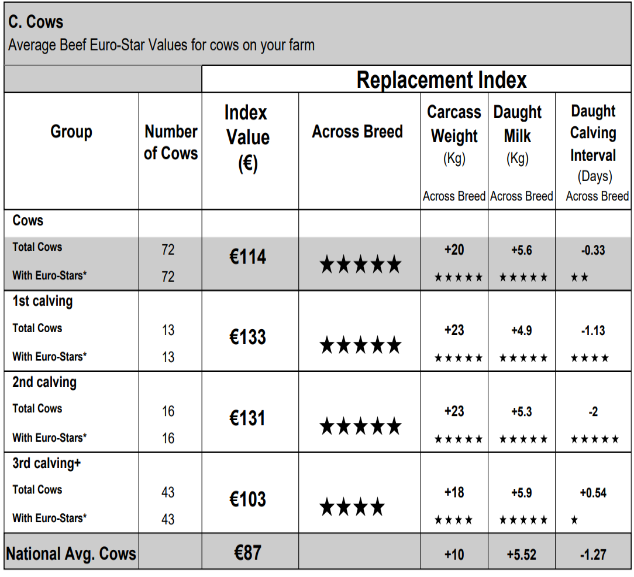Click four-star carcass weight rating in 3rd calving+
The image size is (634, 577).
[453, 520]
